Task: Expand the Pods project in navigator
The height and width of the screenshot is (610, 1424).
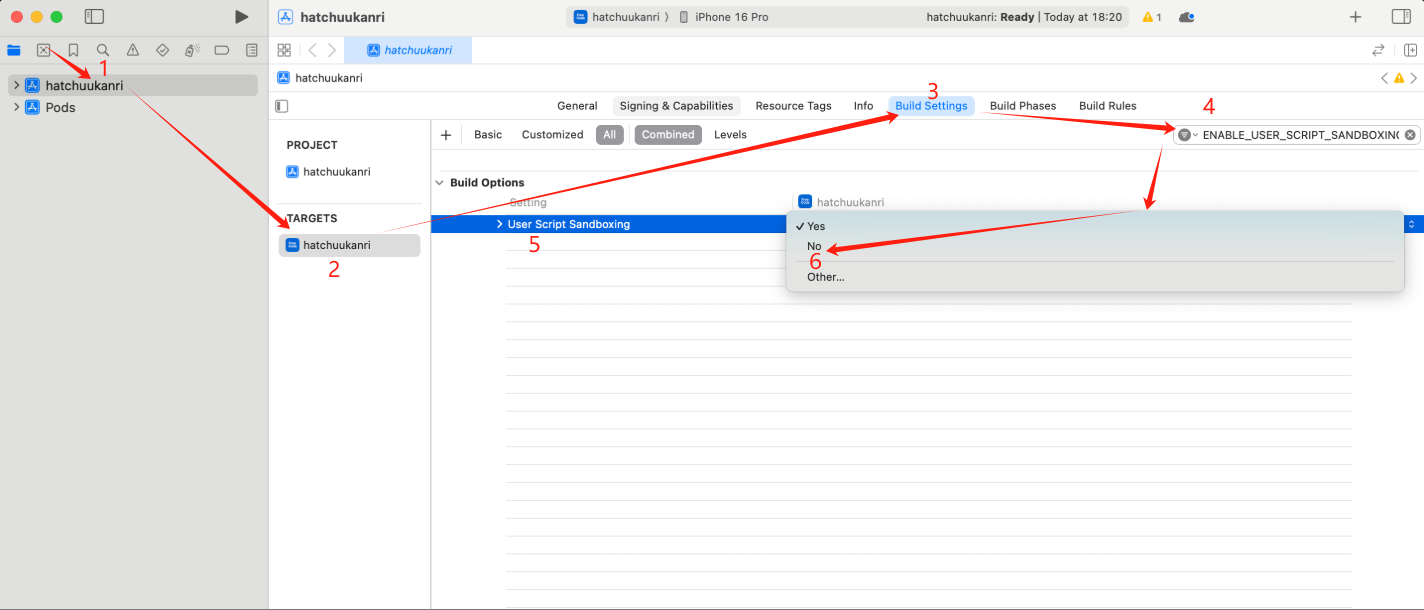Action: 16,108
